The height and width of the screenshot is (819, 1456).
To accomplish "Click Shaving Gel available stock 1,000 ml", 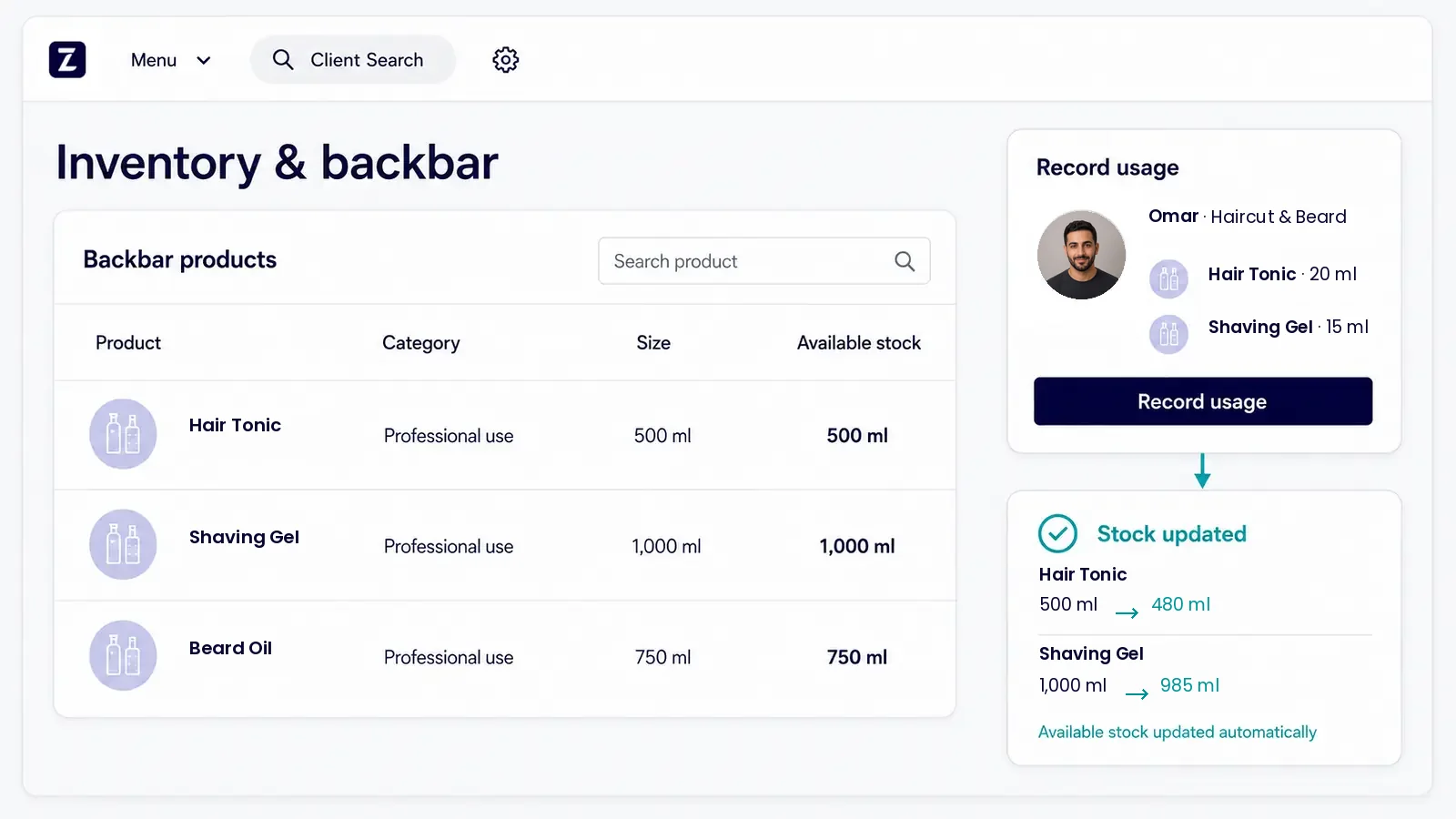I will click(x=857, y=546).
